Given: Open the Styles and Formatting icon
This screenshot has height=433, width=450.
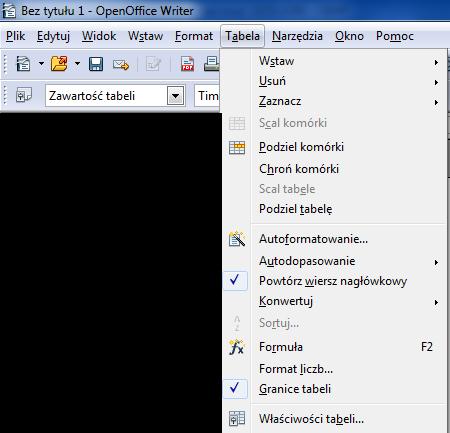Looking at the screenshot, I should coord(24,96).
